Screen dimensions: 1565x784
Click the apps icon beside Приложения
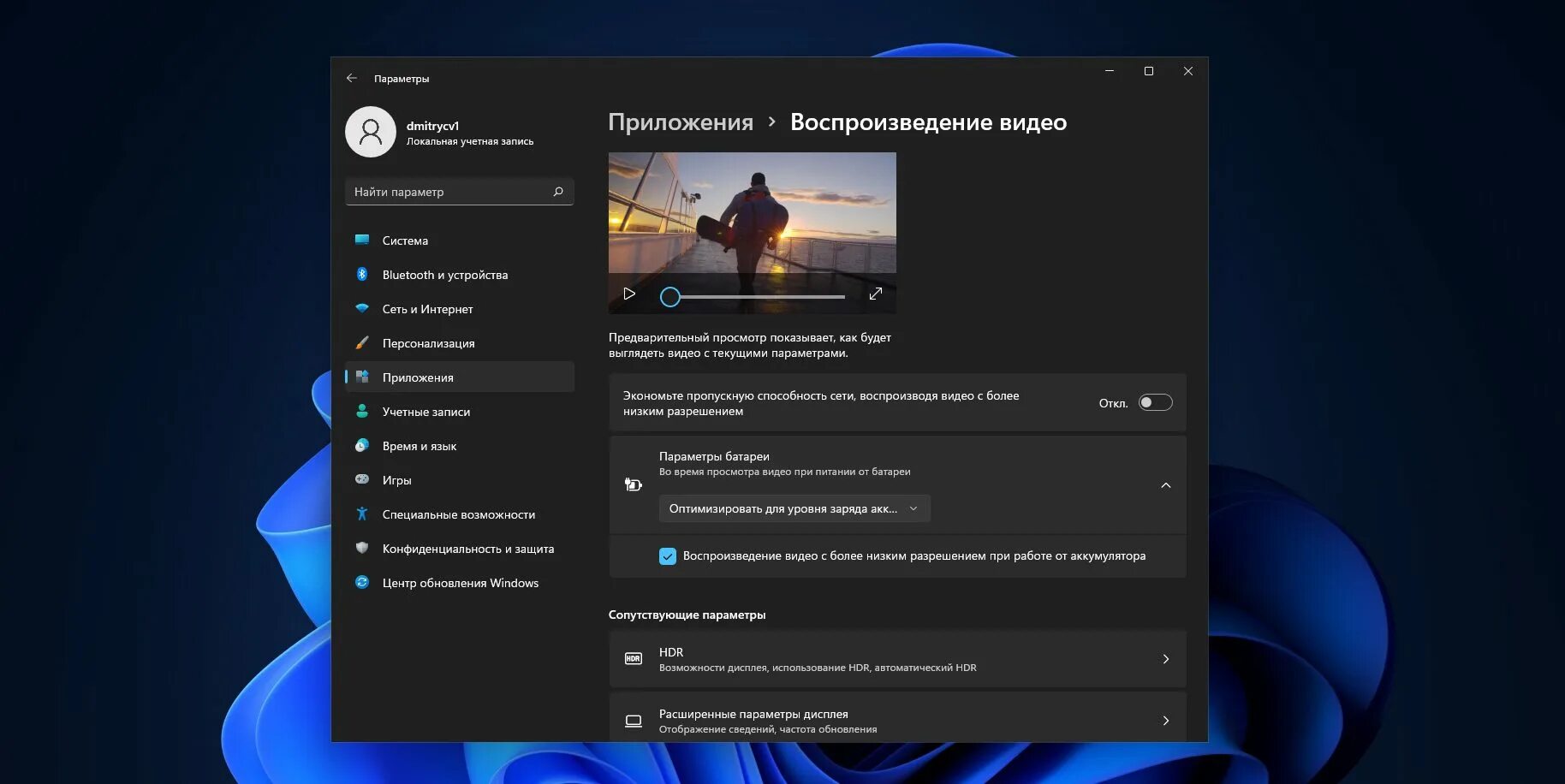pyautogui.click(x=362, y=377)
